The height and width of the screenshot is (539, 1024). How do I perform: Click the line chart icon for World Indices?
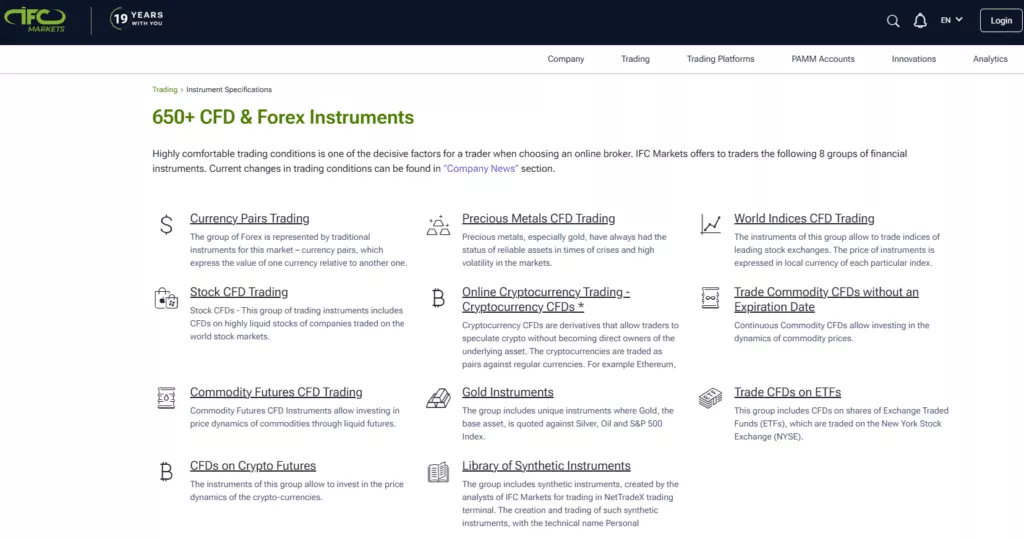click(x=711, y=224)
